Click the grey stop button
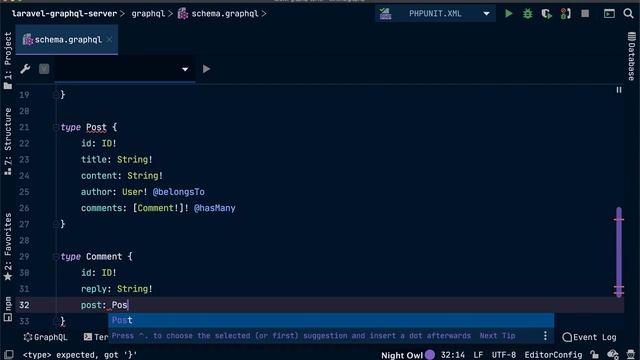Screen dimensions: 640x360 tap(585, 13)
